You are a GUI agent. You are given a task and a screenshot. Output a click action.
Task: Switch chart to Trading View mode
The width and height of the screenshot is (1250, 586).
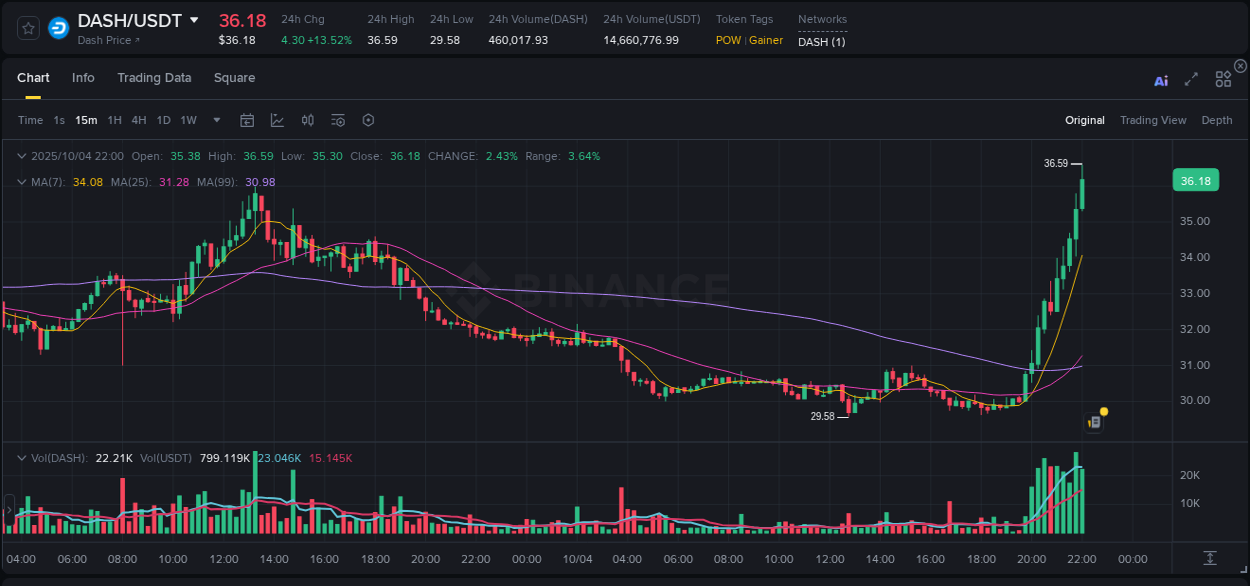(1153, 120)
